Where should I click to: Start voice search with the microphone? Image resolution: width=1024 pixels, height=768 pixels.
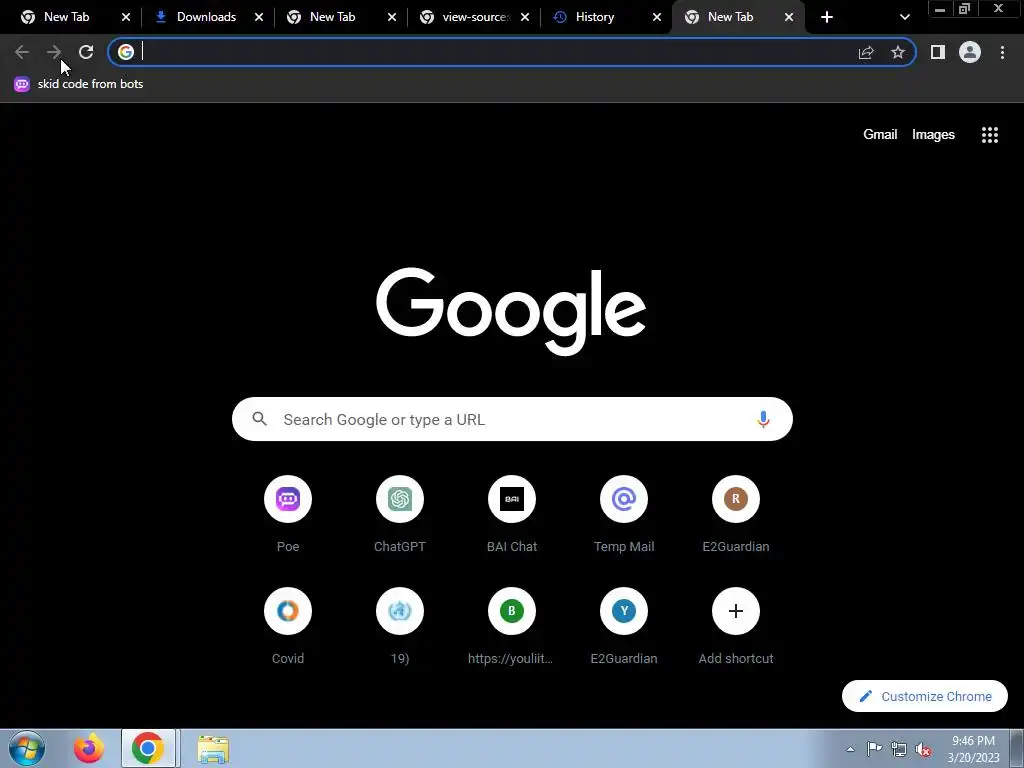763,419
